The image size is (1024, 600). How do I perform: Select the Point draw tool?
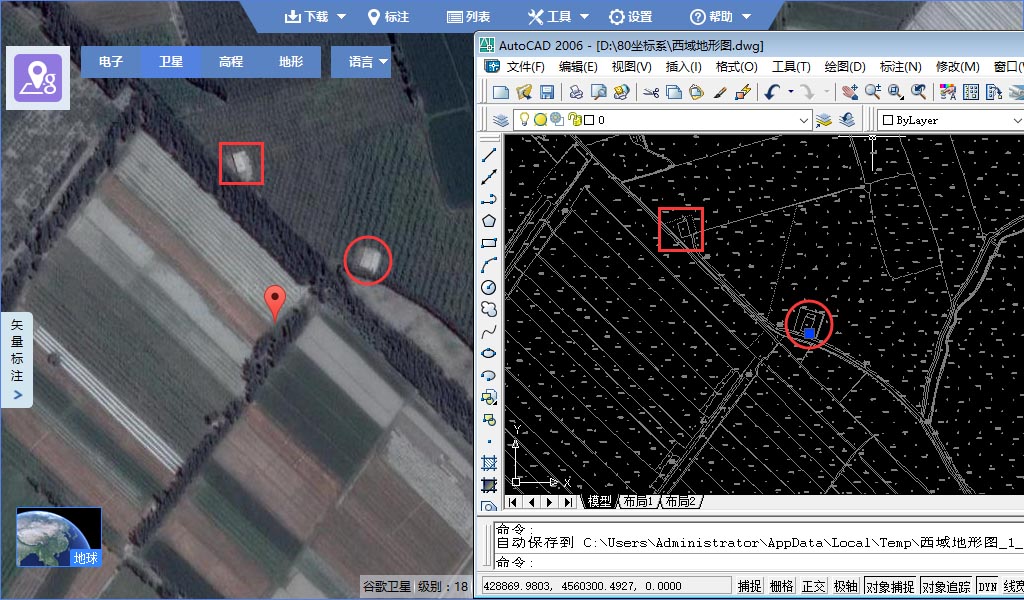pyautogui.click(x=489, y=441)
